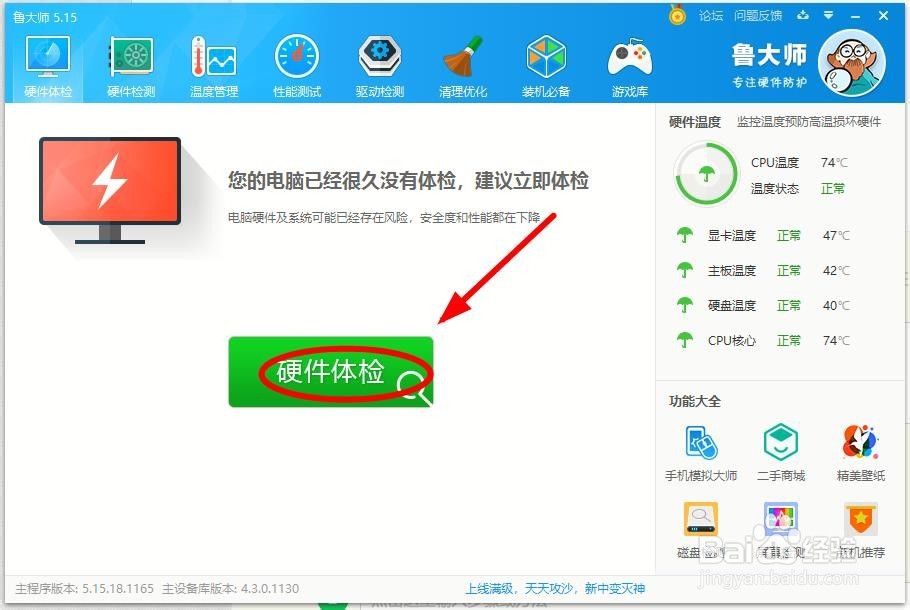This screenshot has width=910, height=610.
Task: Switch to the 硬件体检 tab
Action: [48, 66]
